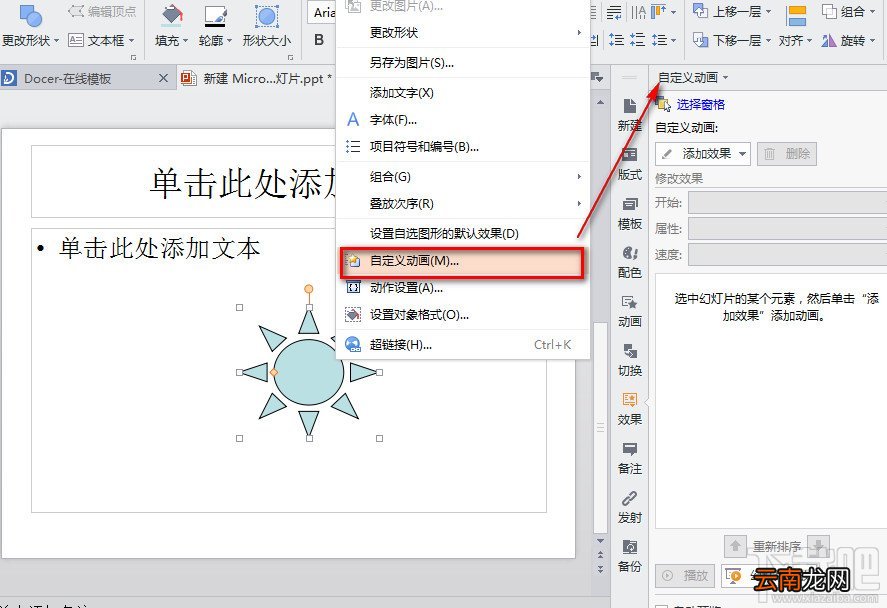Select 添加文字(X) menu entry
The height and width of the screenshot is (608, 887).
click(463, 93)
